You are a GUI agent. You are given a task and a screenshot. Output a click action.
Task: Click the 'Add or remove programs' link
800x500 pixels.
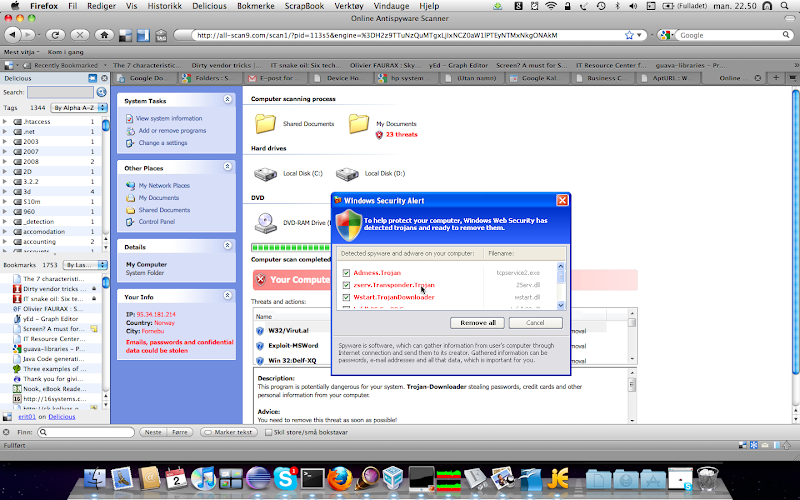(x=172, y=131)
